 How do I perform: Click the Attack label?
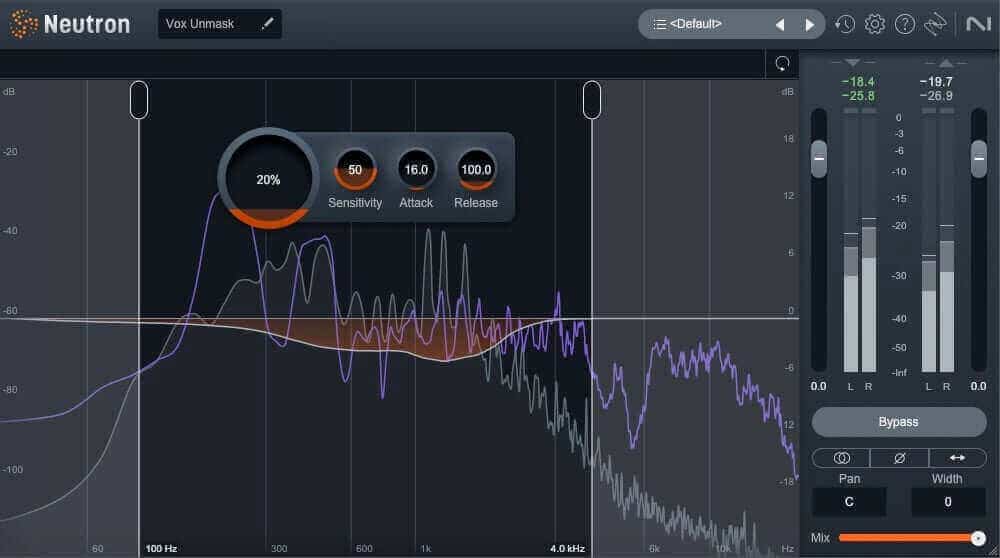click(x=416, y=203)
